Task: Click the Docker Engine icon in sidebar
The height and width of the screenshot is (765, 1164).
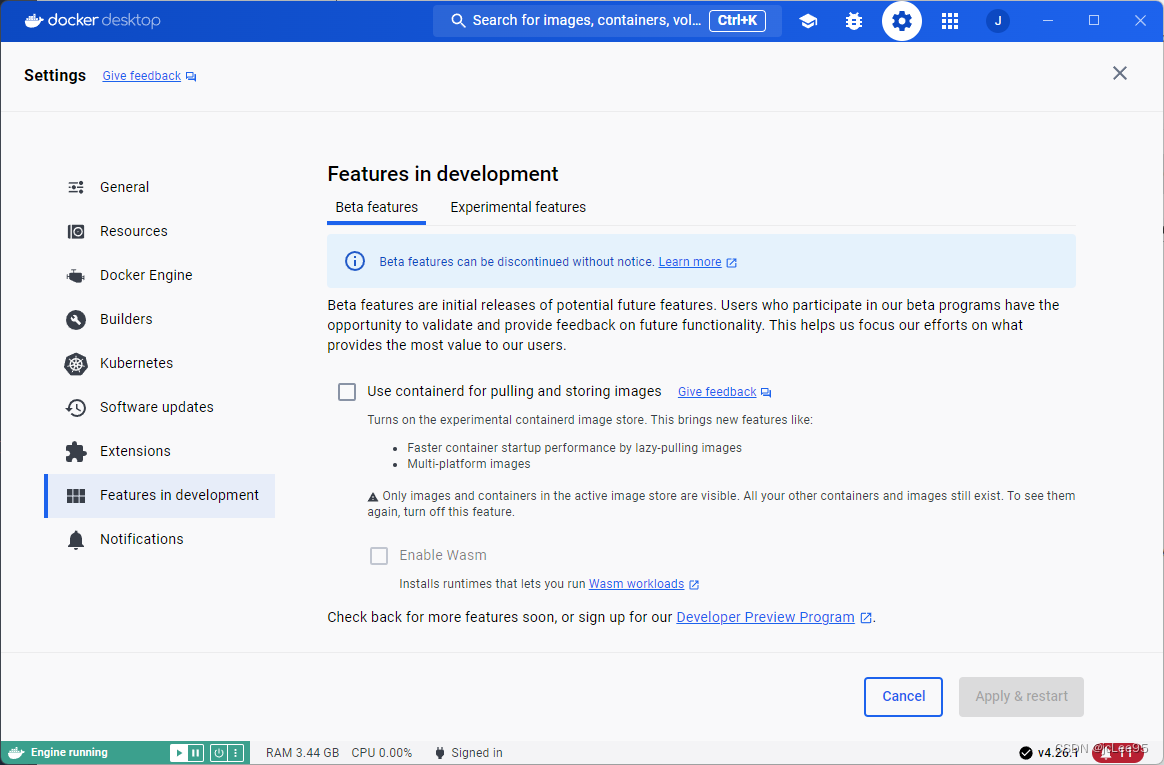Action: click(x=76, y=275)
